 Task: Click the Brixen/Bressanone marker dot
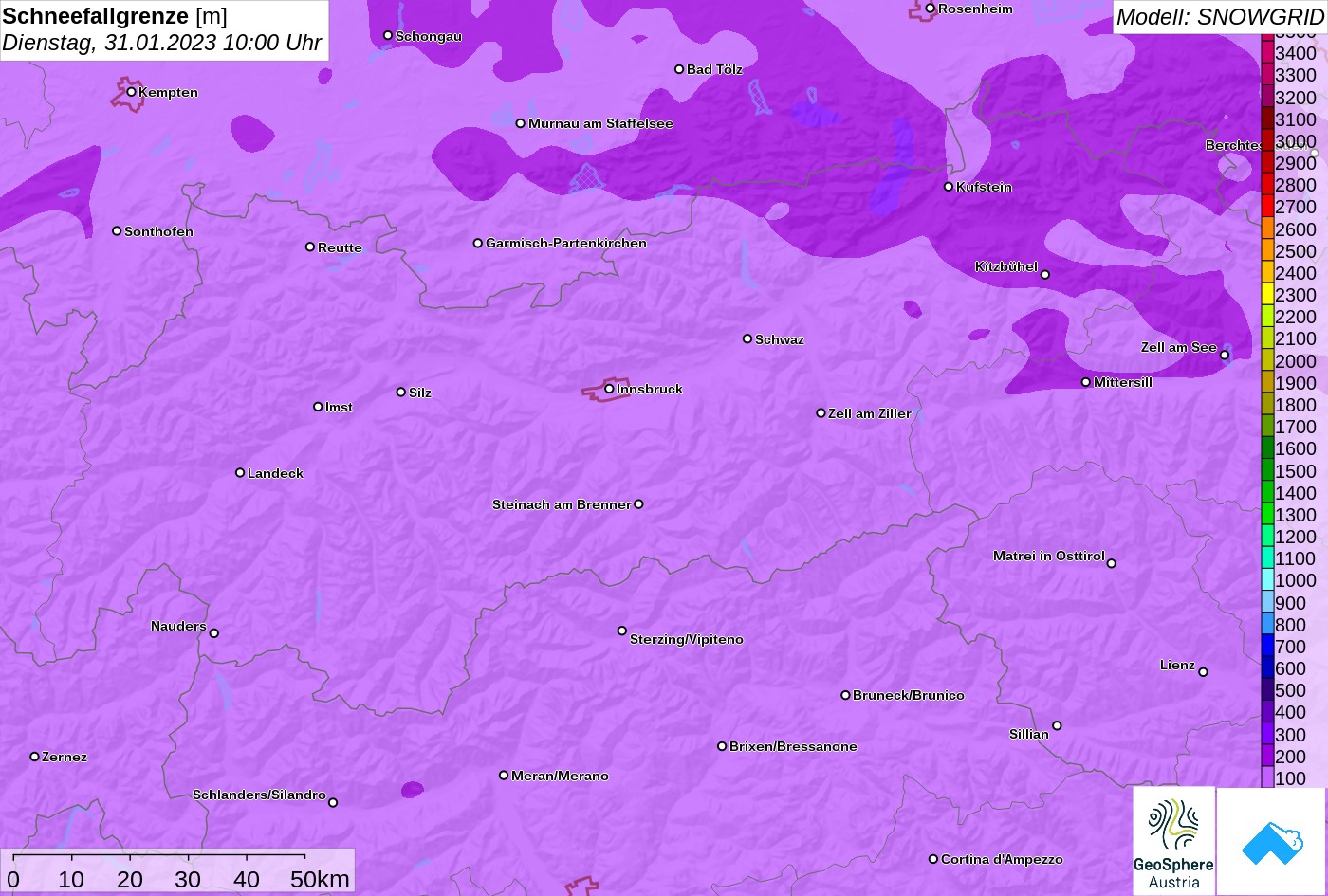pos(721,746)
